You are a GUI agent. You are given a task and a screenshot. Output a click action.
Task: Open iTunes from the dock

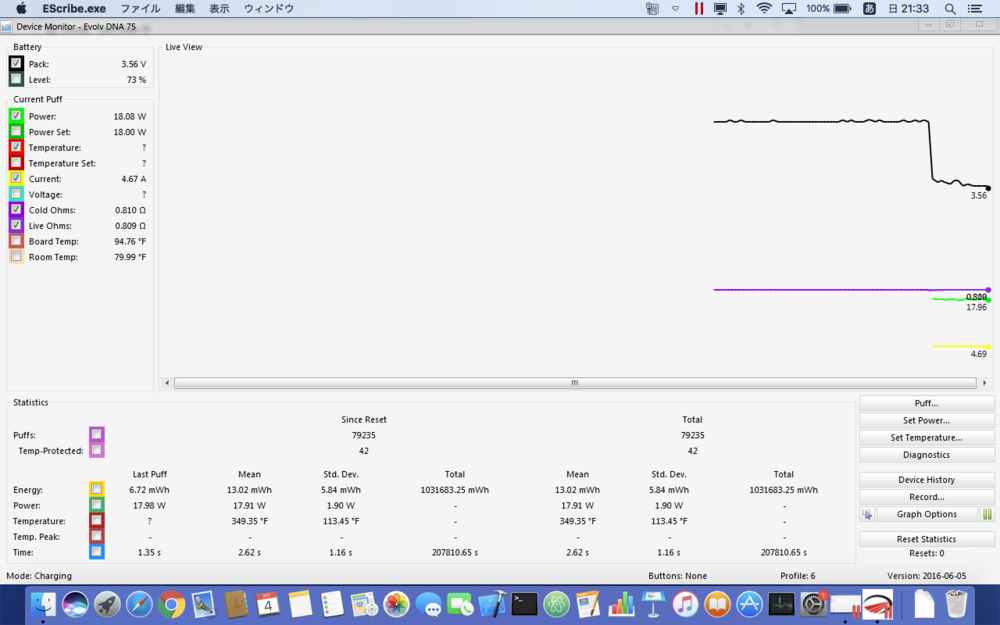point(685,603)
